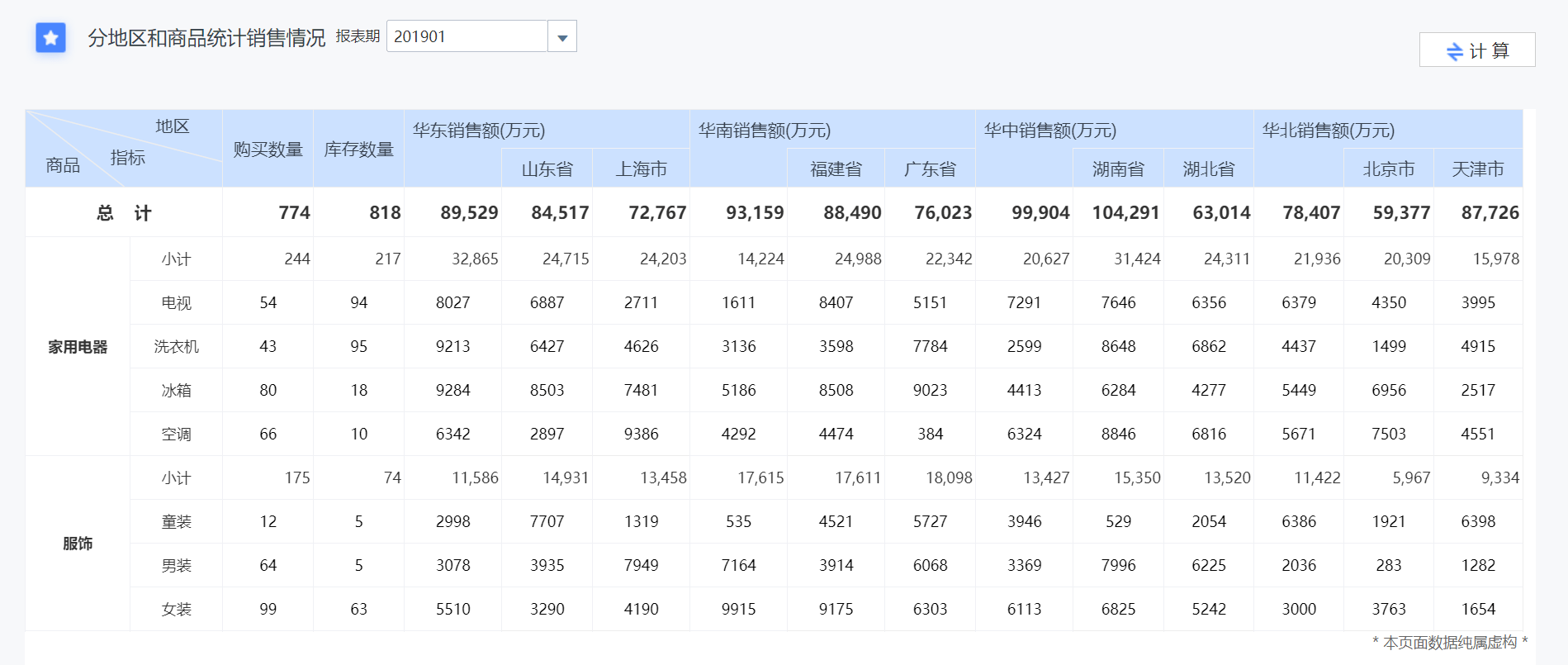Click the 洗衣机 row label

tap(177, 347)
